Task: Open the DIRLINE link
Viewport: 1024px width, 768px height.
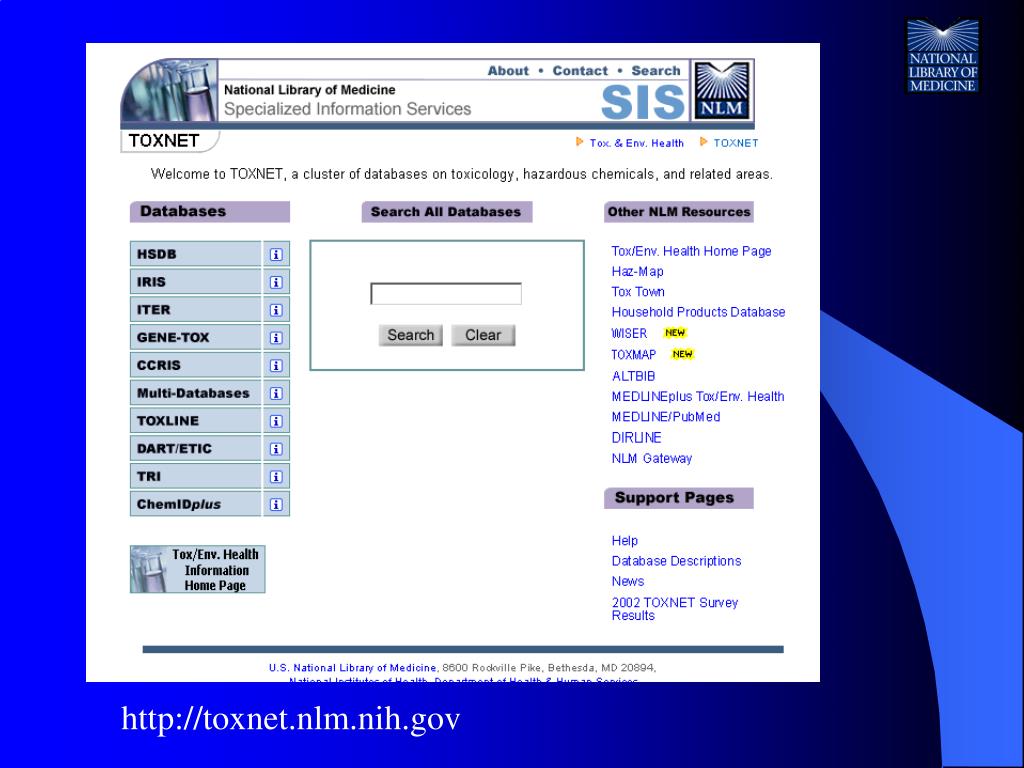Action: (x=636, y=438)
